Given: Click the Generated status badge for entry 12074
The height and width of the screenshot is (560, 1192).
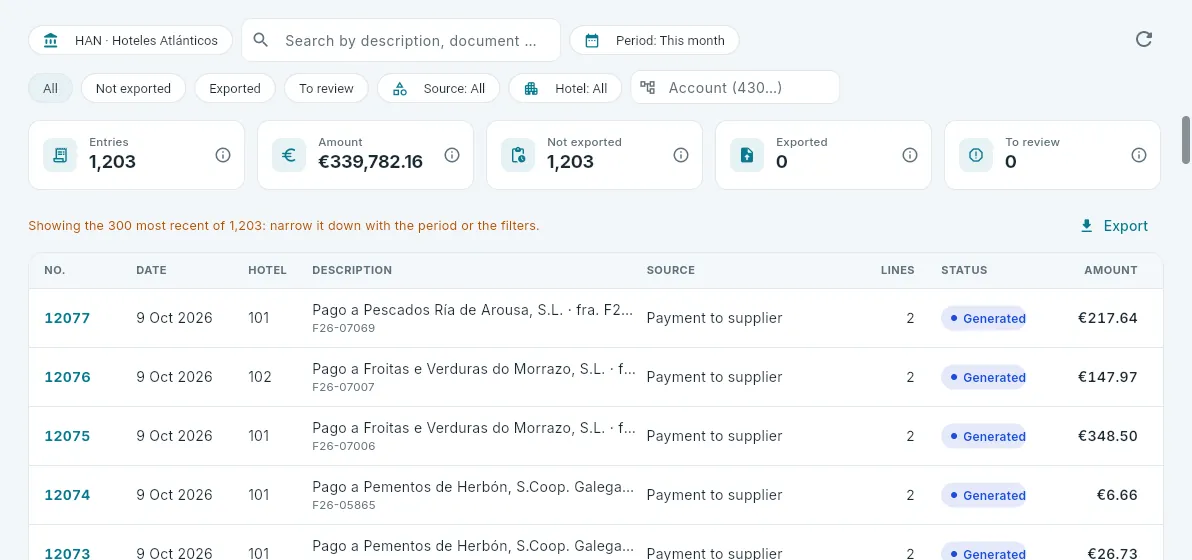Looking at the screenshot, I should [x=984, y=495].
